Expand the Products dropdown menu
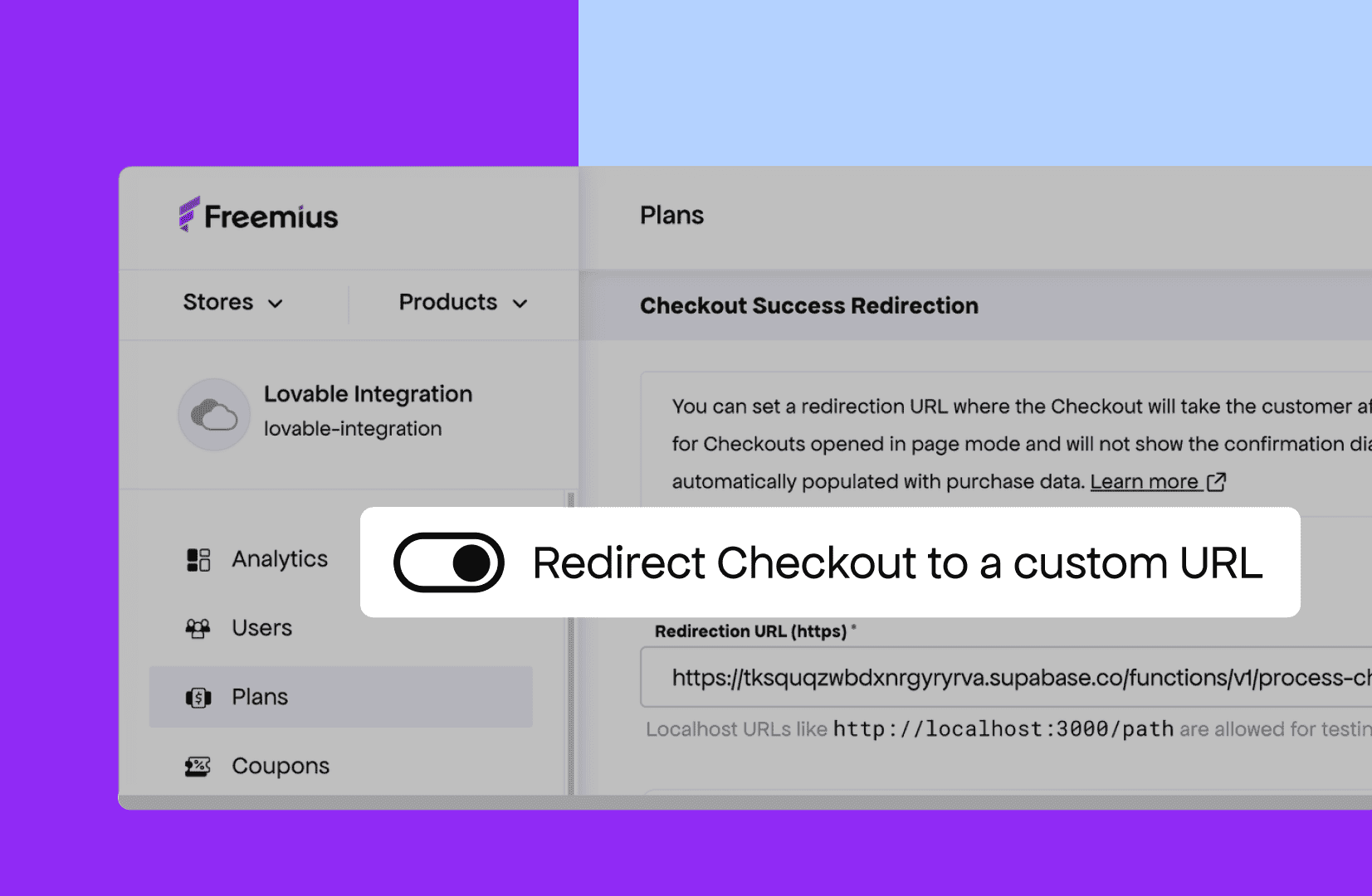The image size is (1372, 896). coord(462,303)
